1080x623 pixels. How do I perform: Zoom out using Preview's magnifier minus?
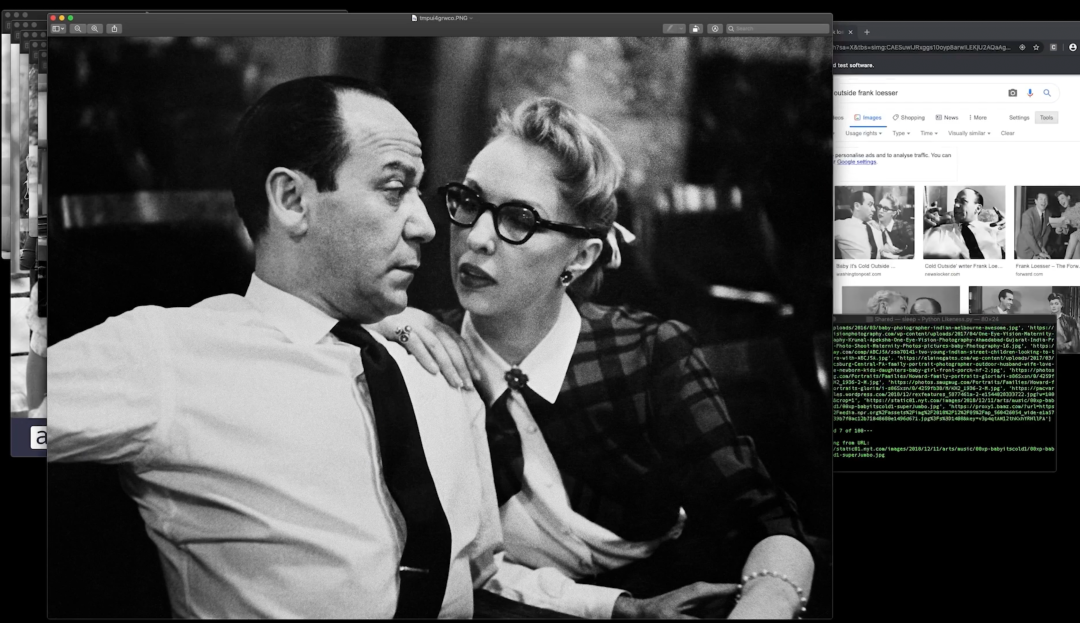point(78,29)
